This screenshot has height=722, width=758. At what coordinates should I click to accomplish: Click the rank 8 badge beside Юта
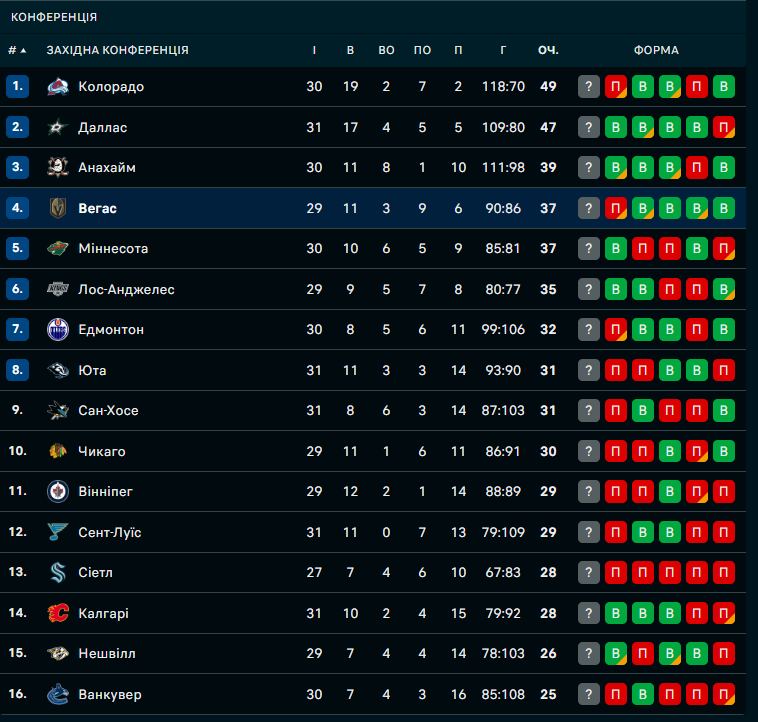pyautogui.click(x=17, y=371)
